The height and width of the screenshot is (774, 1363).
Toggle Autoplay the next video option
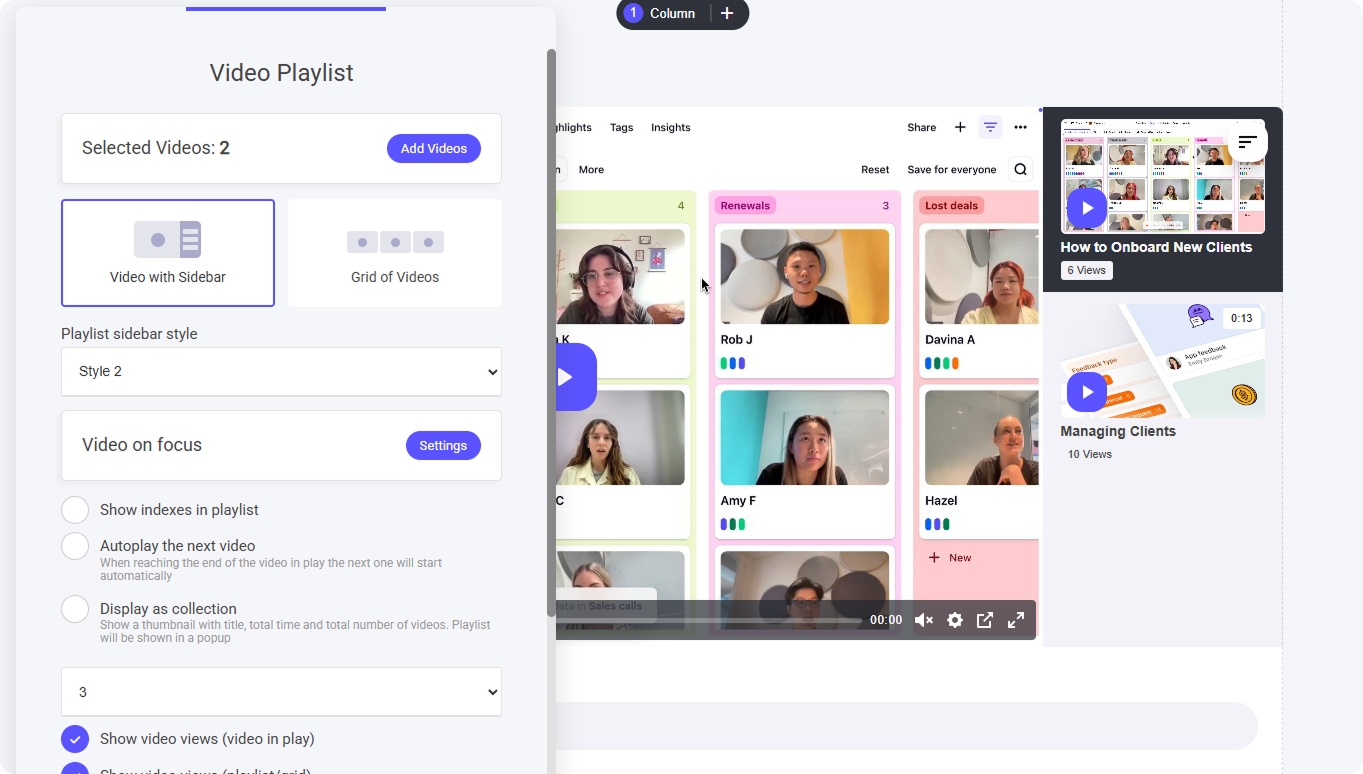75,546
